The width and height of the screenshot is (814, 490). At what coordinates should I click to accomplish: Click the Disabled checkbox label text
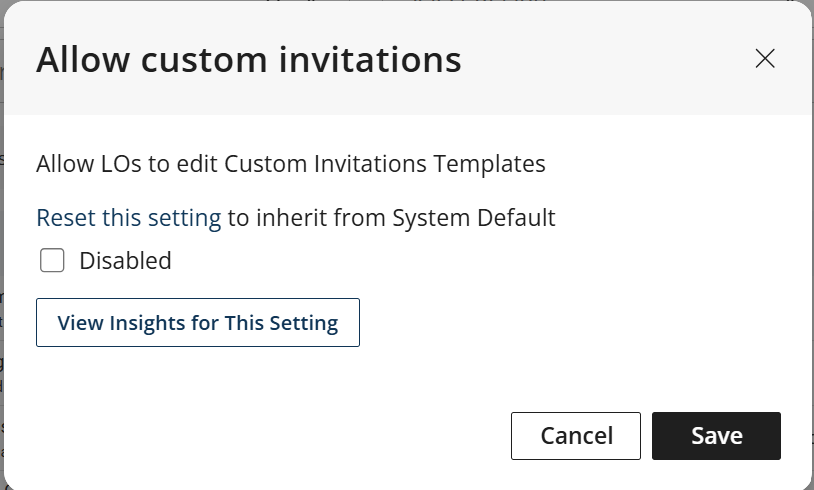click(125, 261)
